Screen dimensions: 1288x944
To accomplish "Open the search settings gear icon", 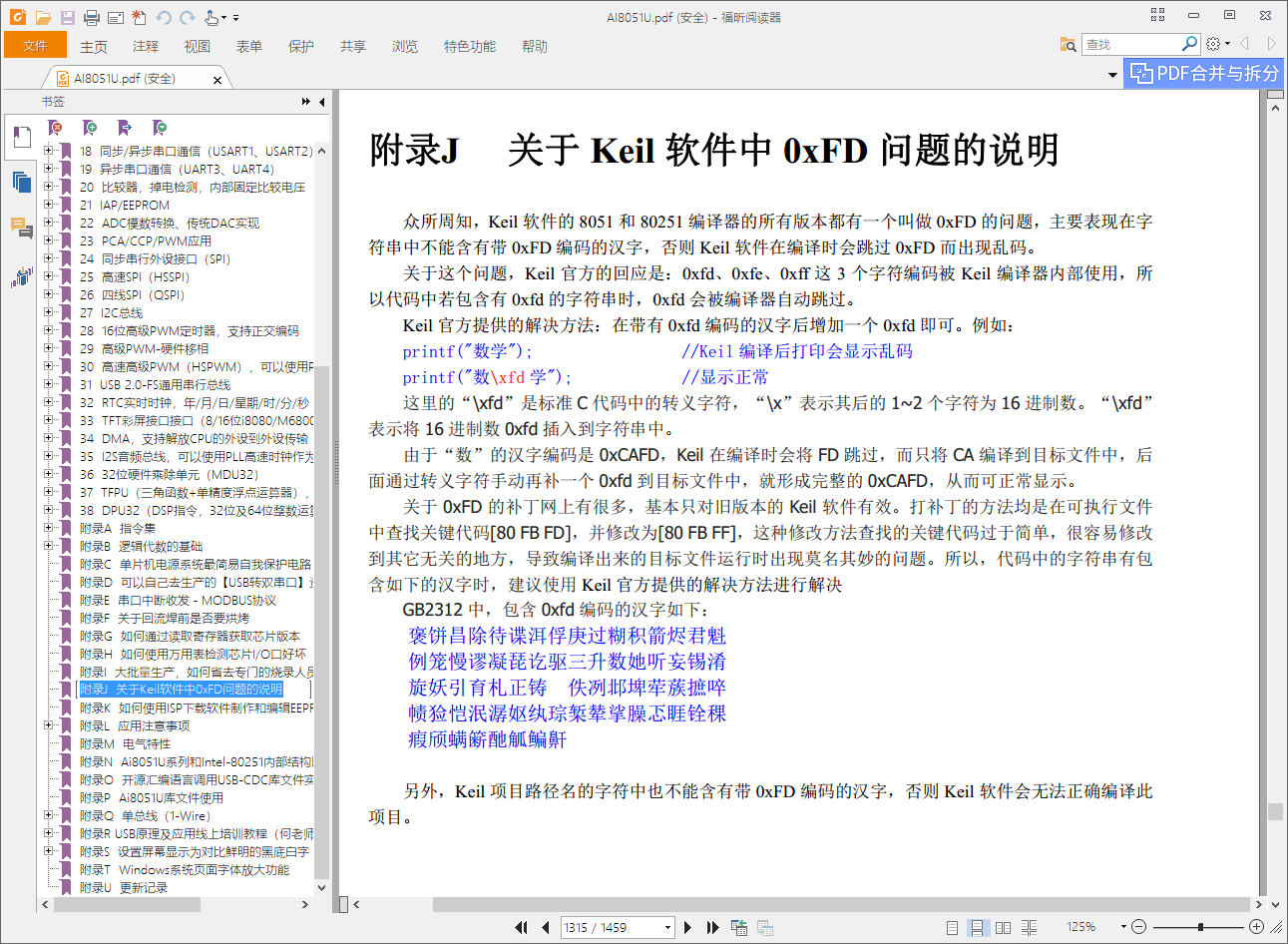I will [1213, 44].
